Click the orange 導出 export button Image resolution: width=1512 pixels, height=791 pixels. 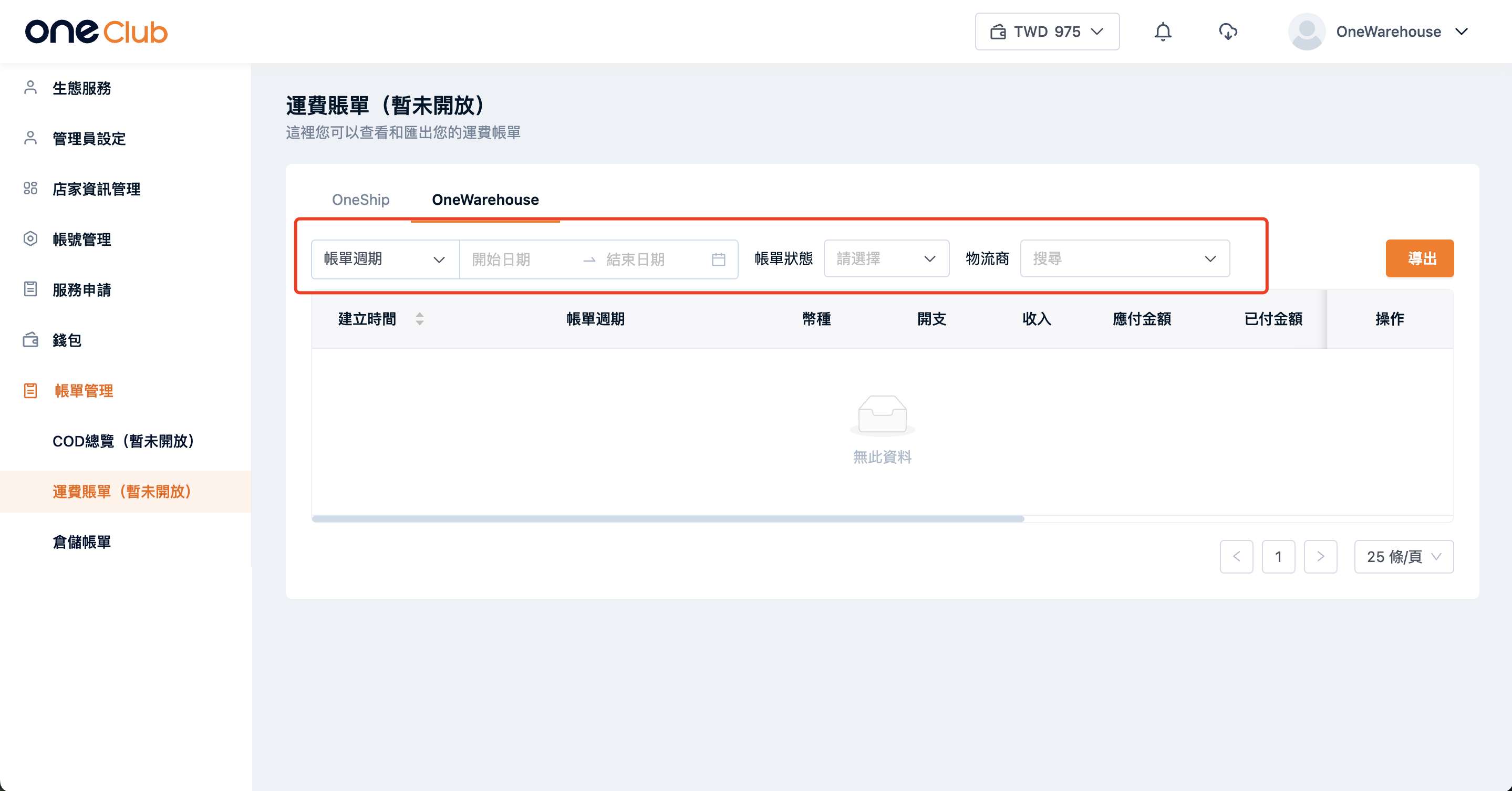tap(1419, 258)
